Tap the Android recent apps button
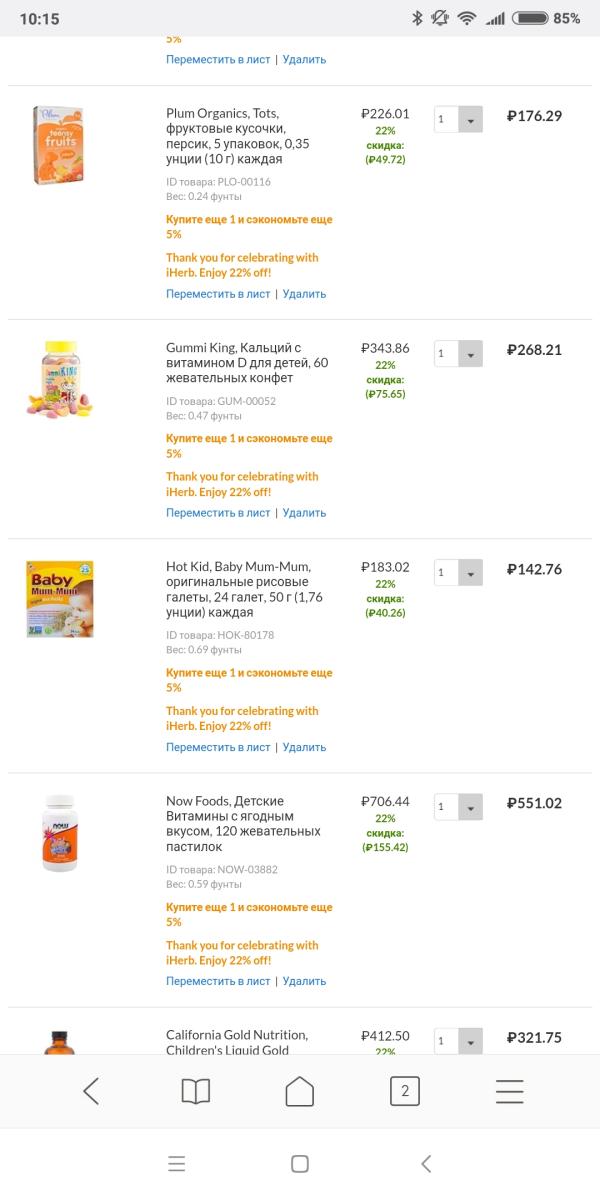This screenshot has width=600, height=1199. pyautogui.click(x=177, y=1164)
